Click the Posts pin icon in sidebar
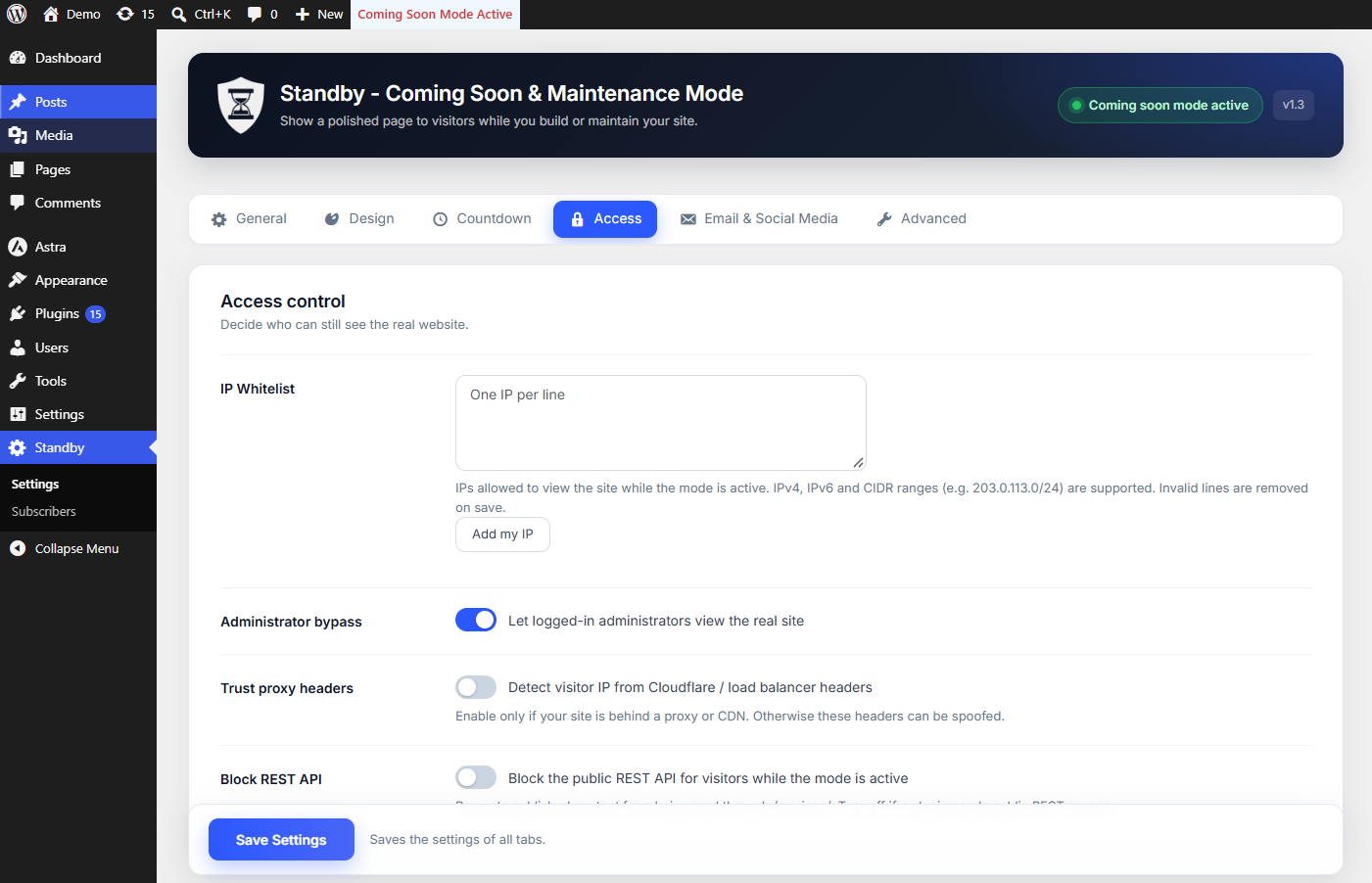The height and width of the screenshot is (883, 1372). click(x=18, y=102)
